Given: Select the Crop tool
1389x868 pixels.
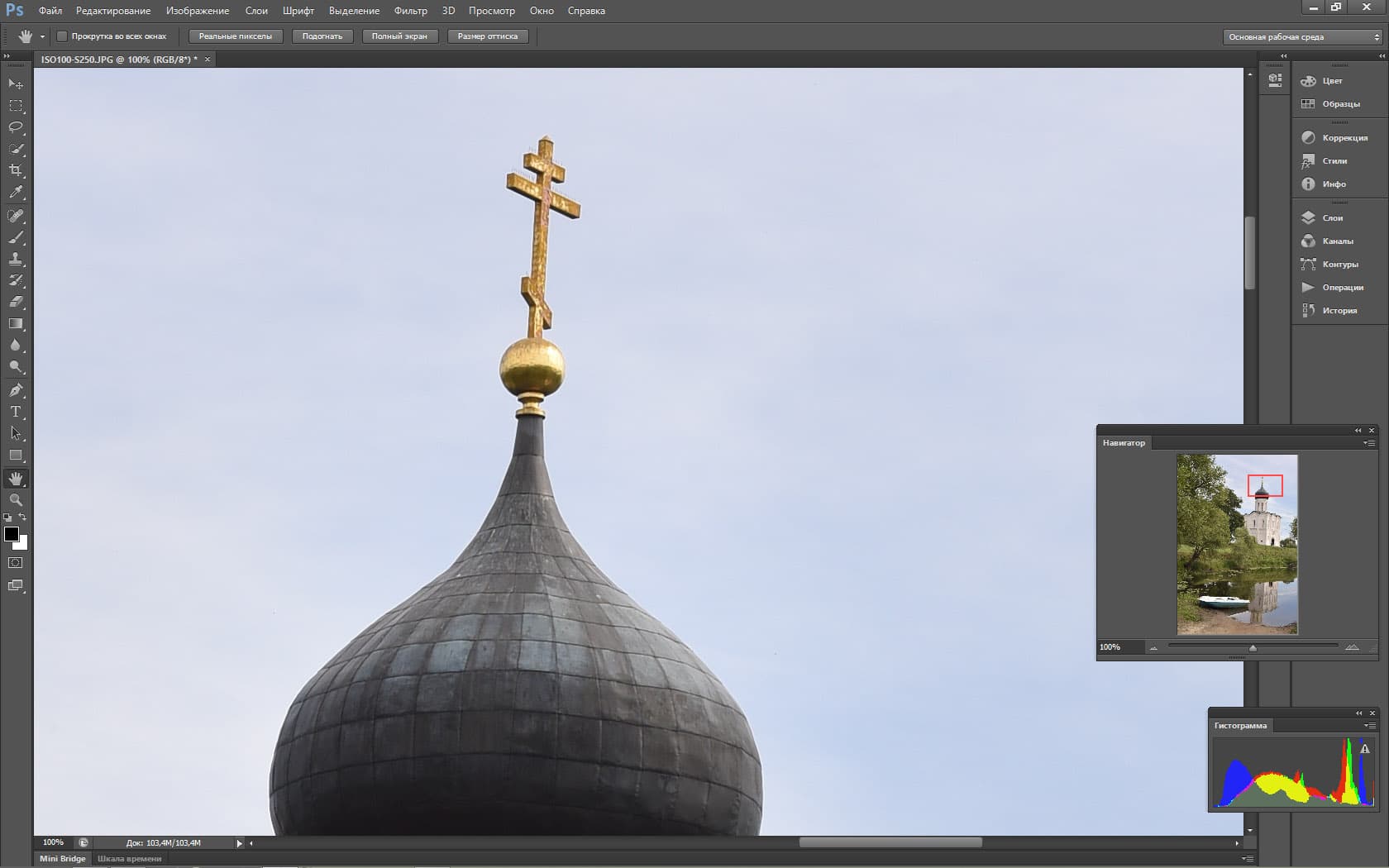Looking at the screenshot, I should (x=16, y=170).
